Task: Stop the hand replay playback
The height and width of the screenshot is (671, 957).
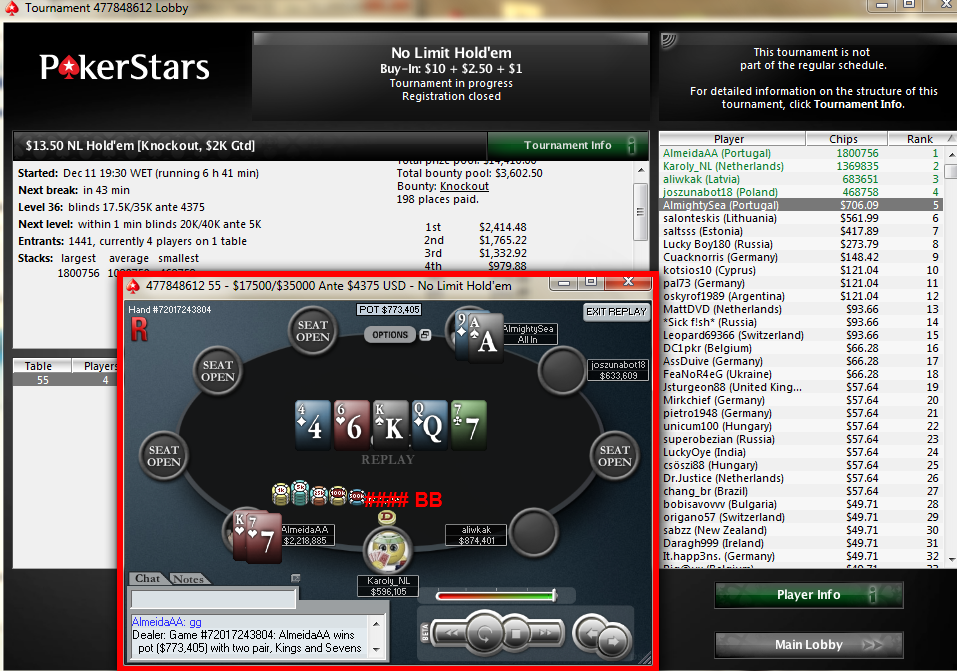Action: tap(516, 634)
